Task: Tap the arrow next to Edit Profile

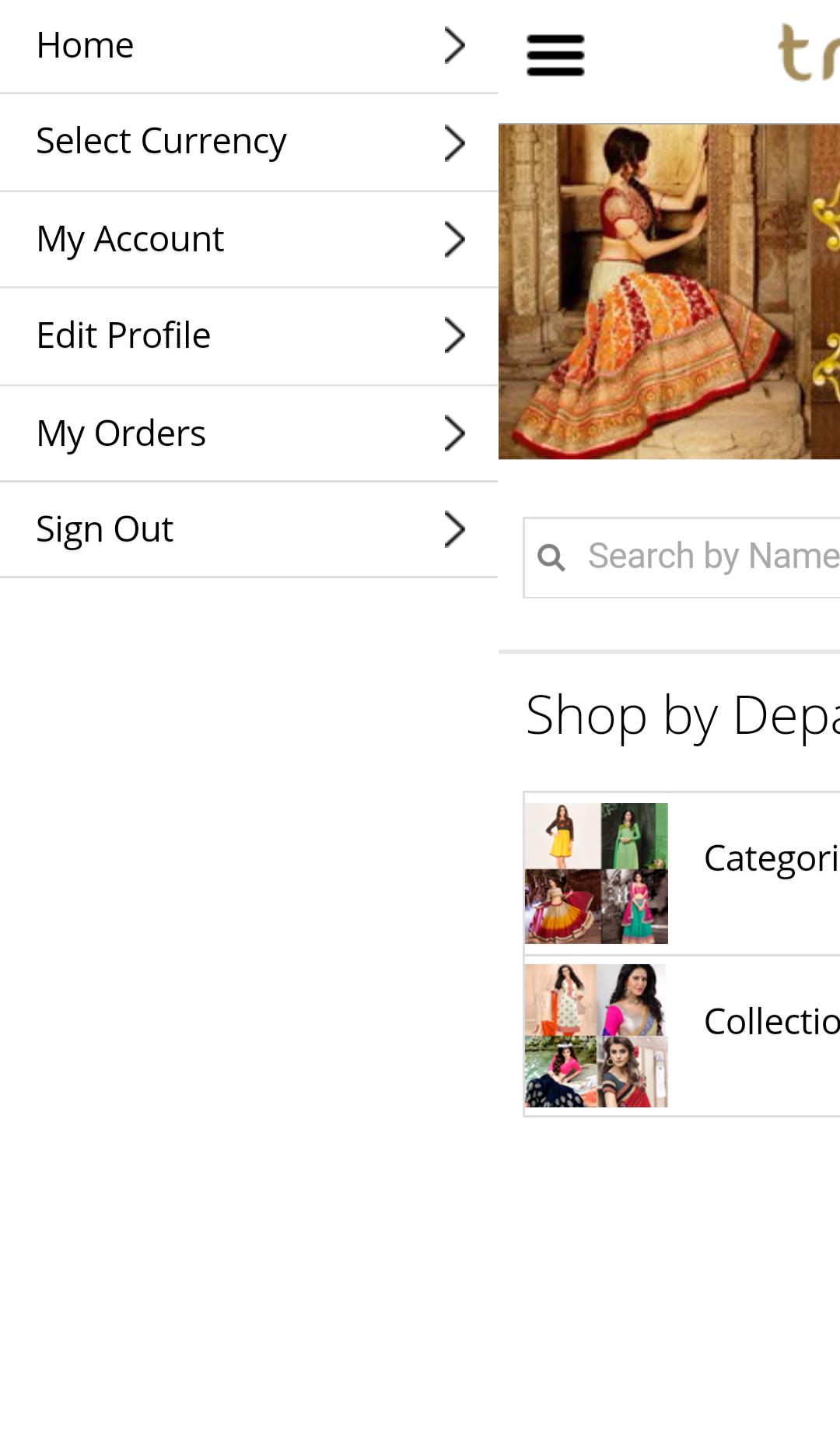Action: 454,335
